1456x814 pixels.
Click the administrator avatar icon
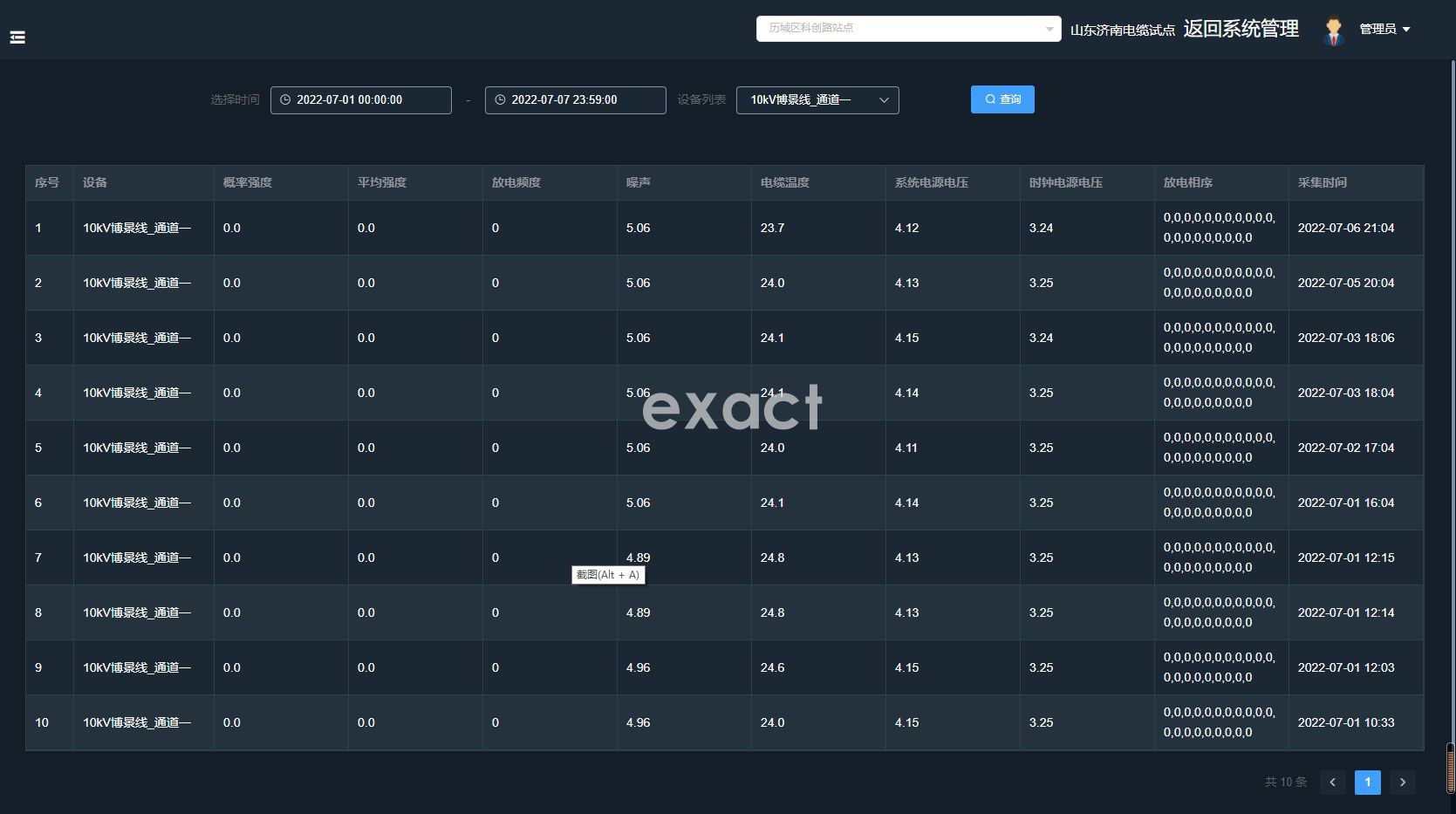tap(1332, 31)
